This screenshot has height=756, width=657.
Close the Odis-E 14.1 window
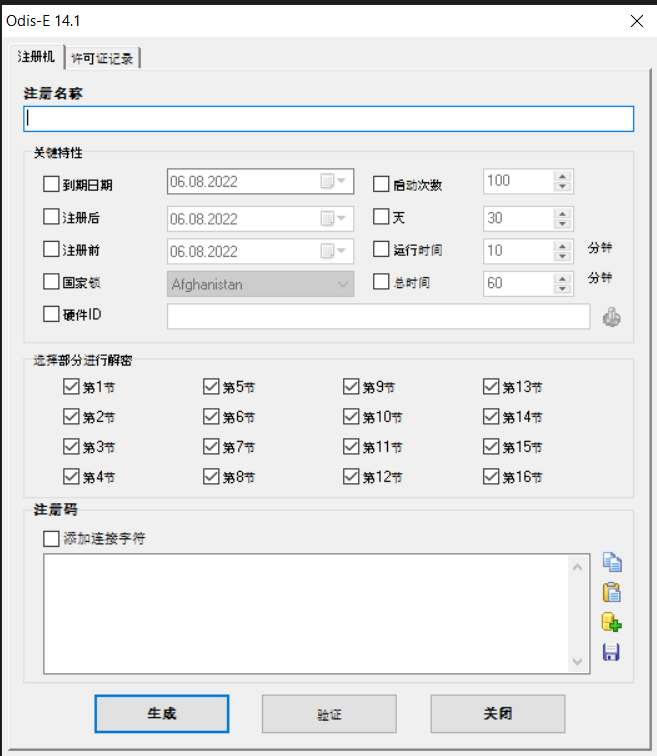tap(635, 20)
